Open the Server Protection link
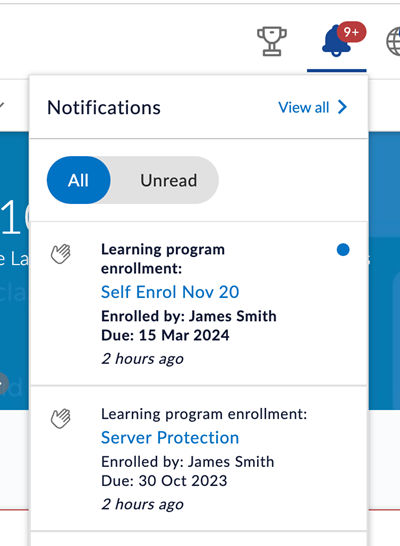 [170, 437]
